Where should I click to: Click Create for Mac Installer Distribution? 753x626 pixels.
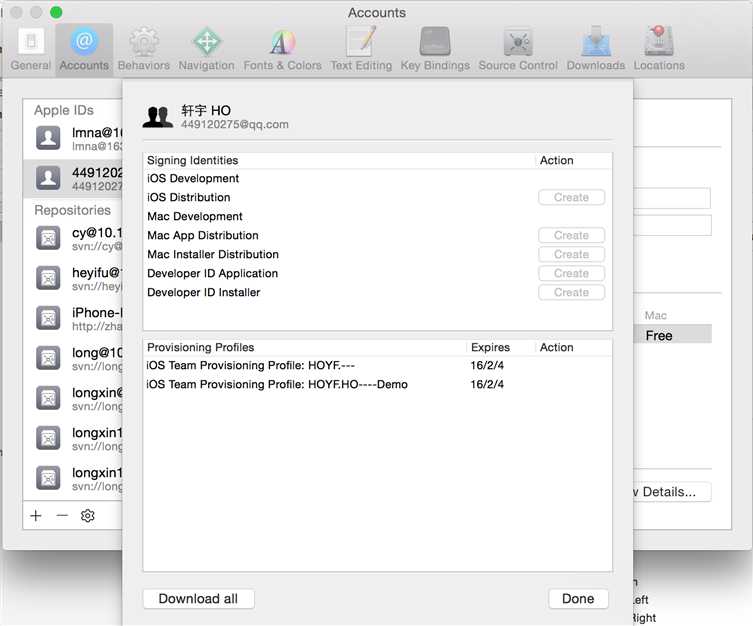tap(571, 254)
